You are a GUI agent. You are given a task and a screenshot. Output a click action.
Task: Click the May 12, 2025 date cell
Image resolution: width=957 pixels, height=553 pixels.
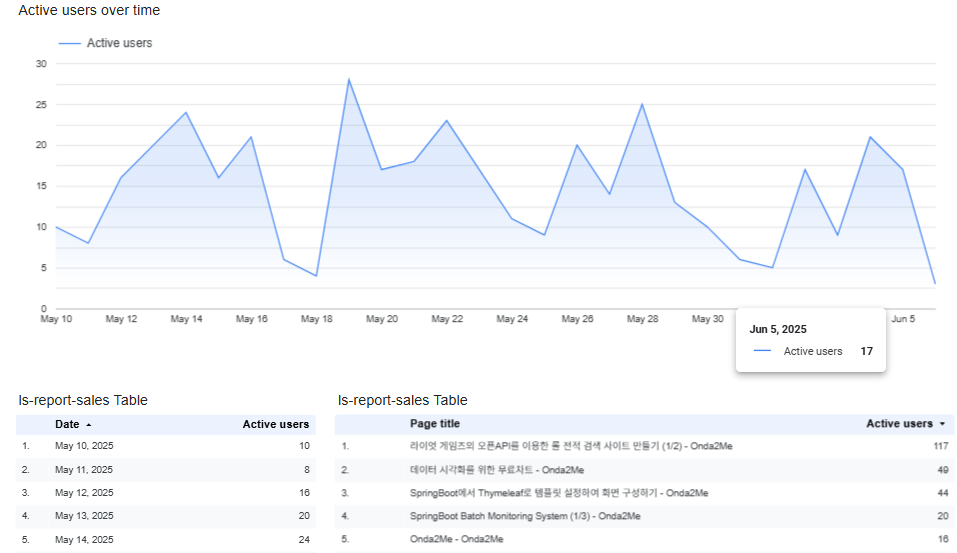pyautogui.click(x=84, y=493)
